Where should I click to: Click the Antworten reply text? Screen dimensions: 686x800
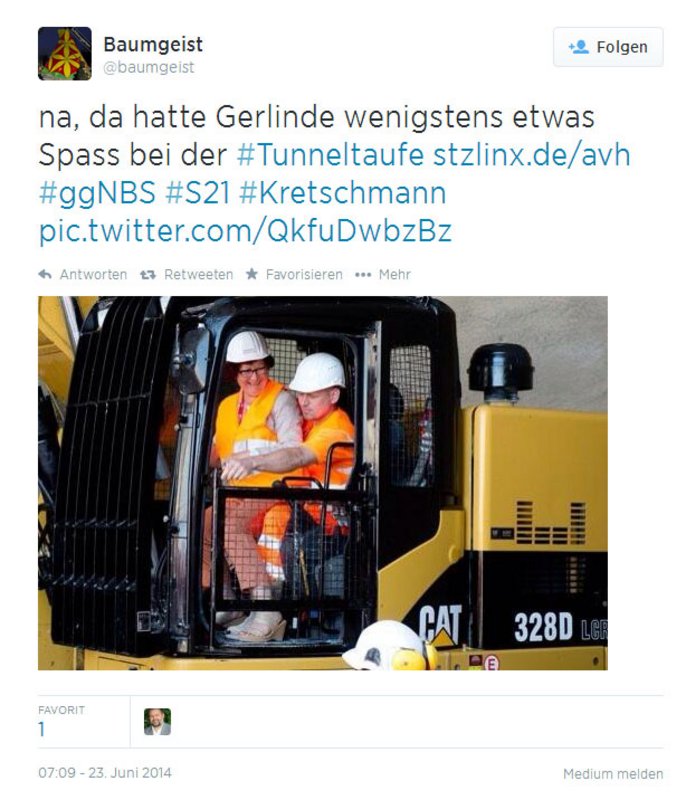[93, 274]
